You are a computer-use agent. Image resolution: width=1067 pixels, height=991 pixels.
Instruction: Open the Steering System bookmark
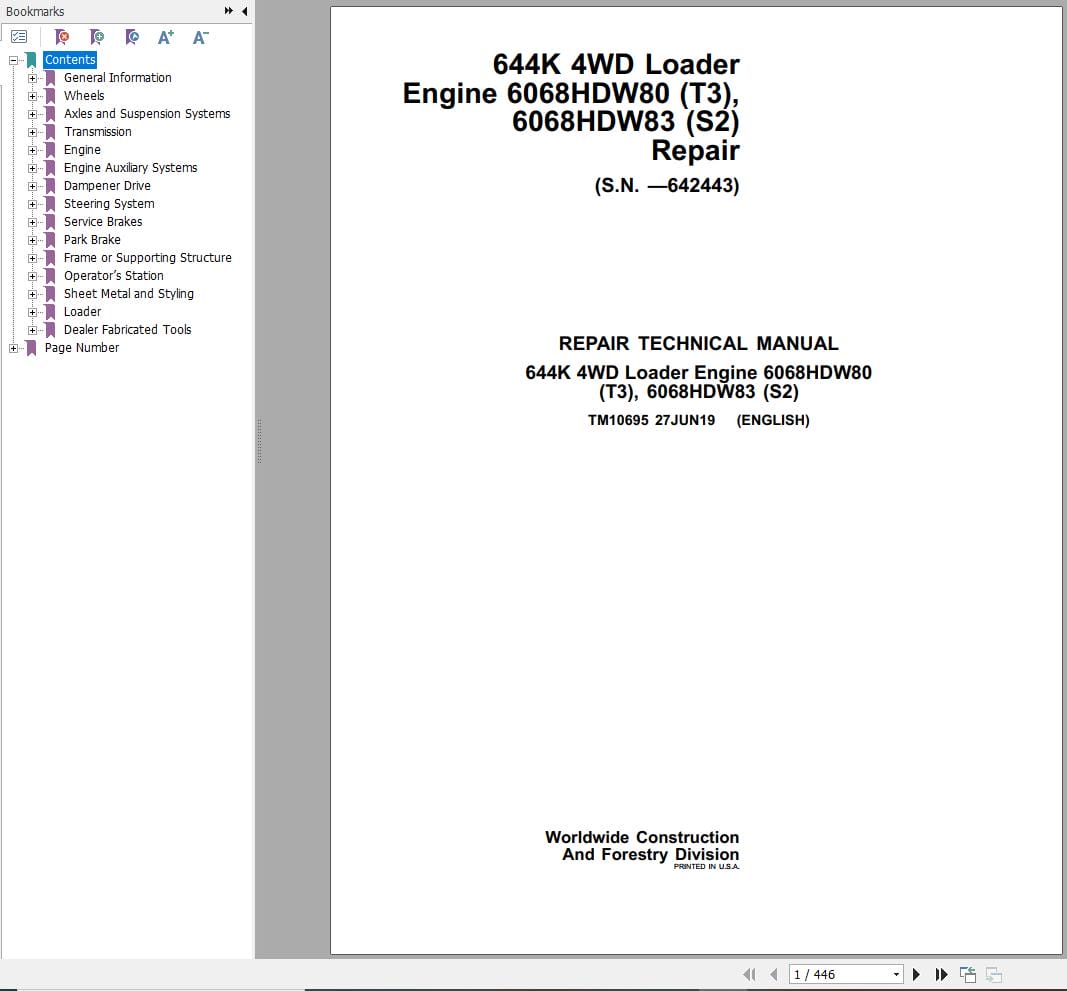tap(109, 204)
